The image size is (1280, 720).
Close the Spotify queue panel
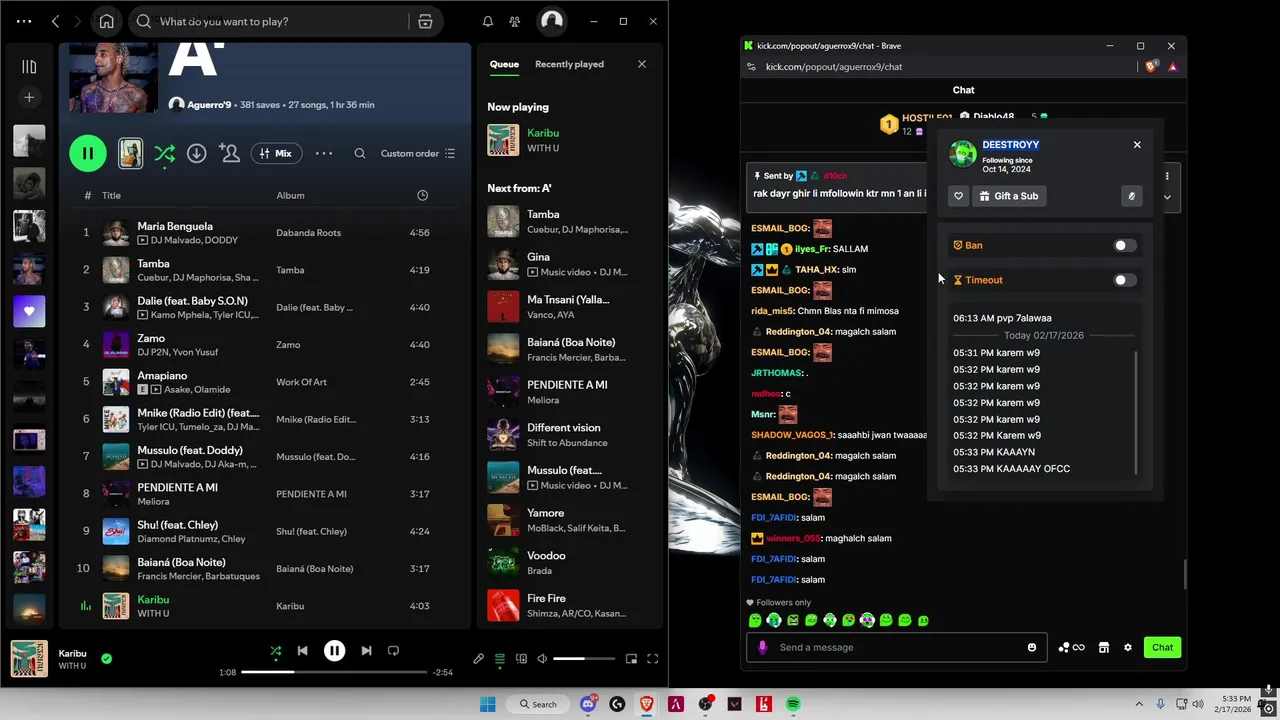tap(642, 64)
